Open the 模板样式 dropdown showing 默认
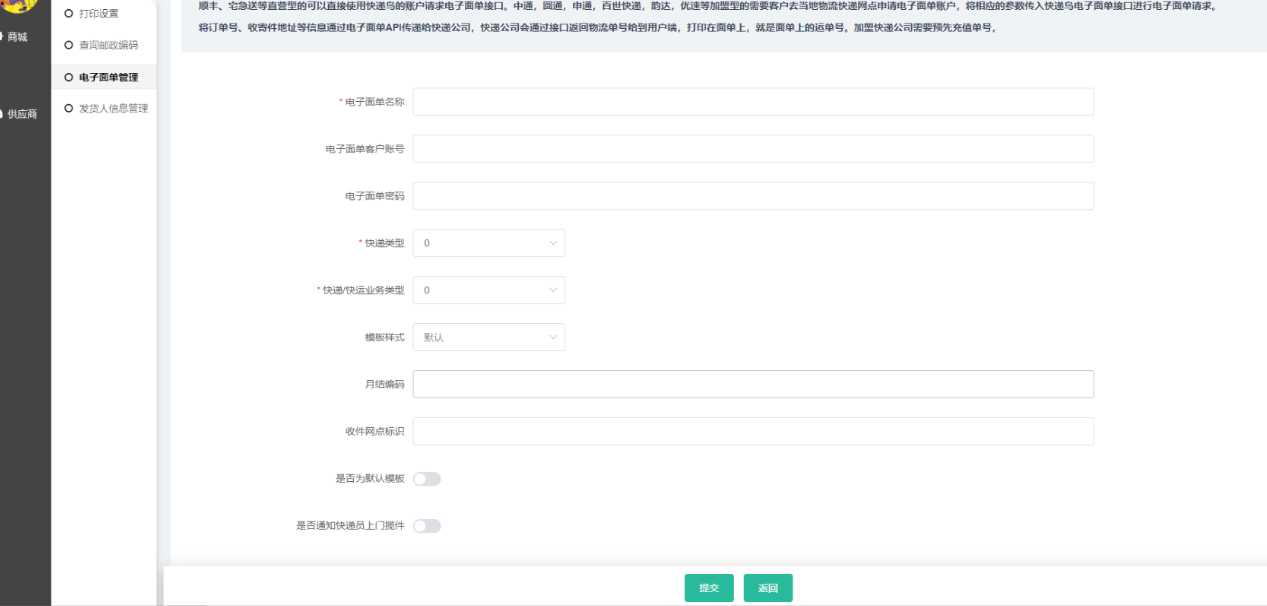1267x606 pixels. tap(488, 337)
